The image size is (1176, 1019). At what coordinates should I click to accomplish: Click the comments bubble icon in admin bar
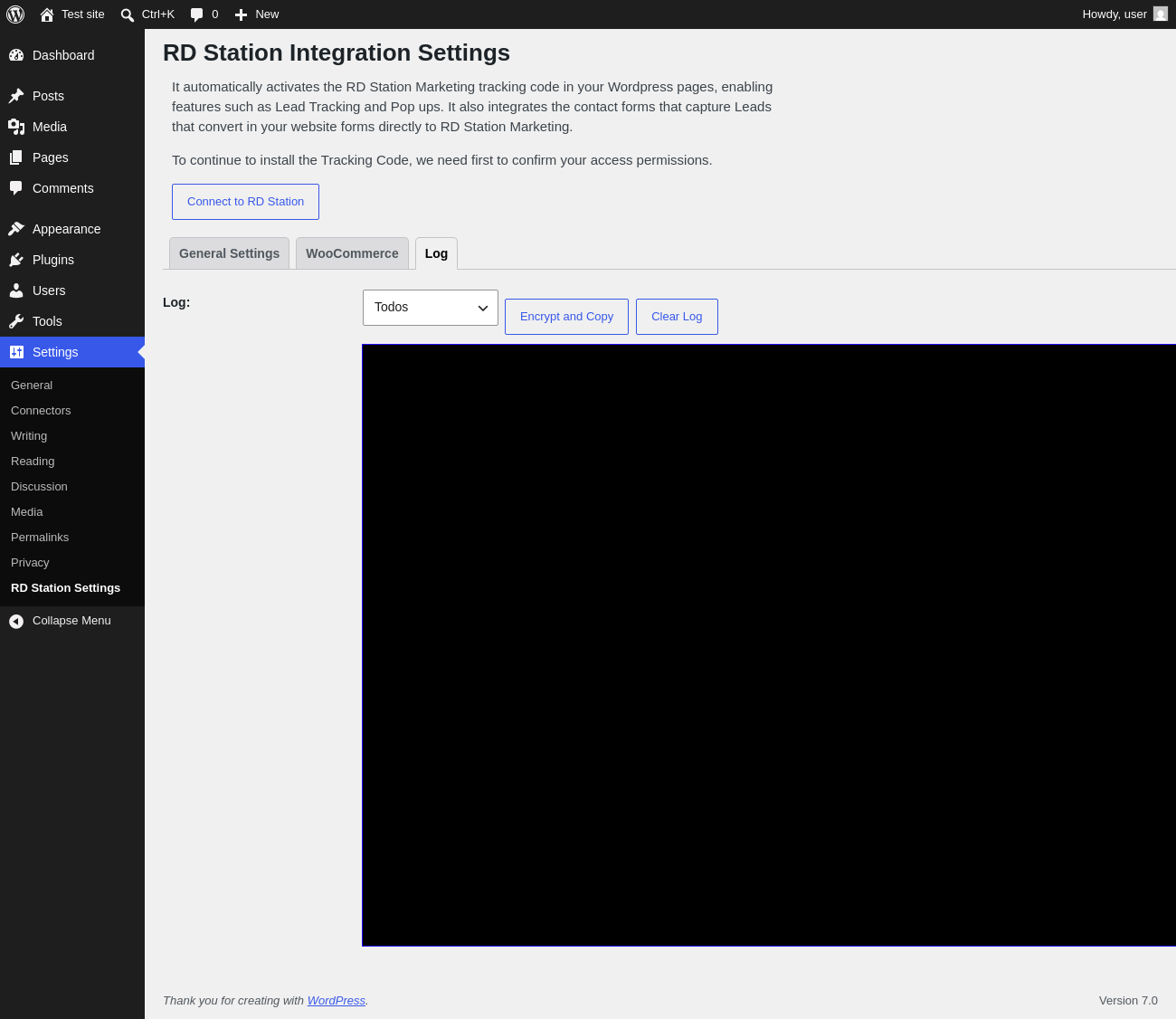(x=197, y=14)
